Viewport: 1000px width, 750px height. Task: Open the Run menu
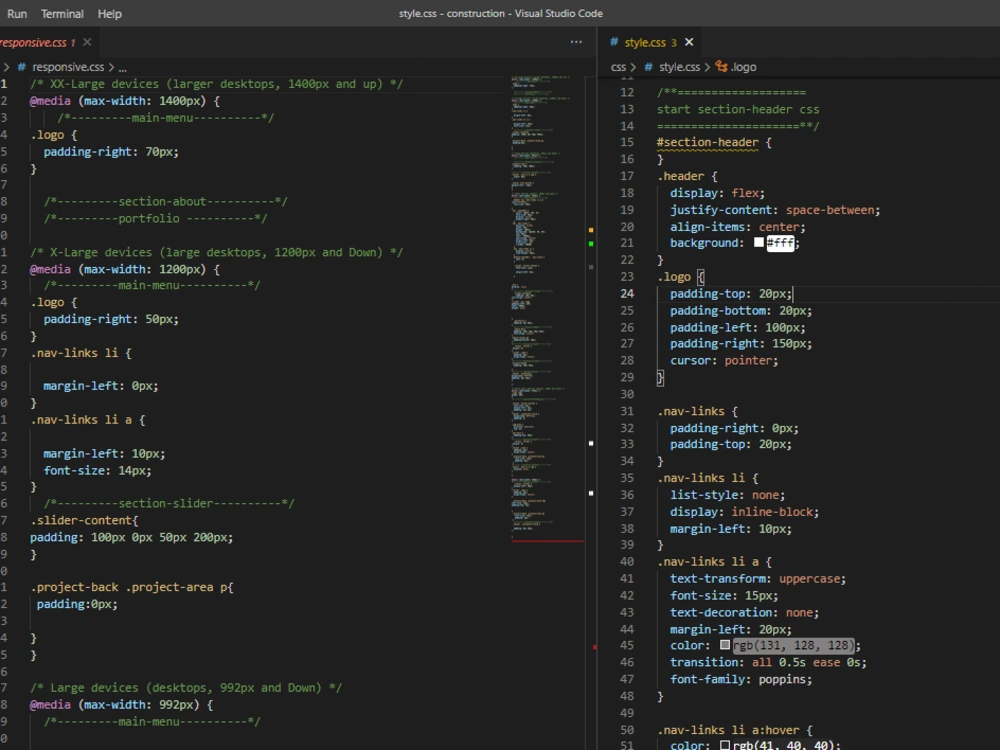[x=17, y=13]
